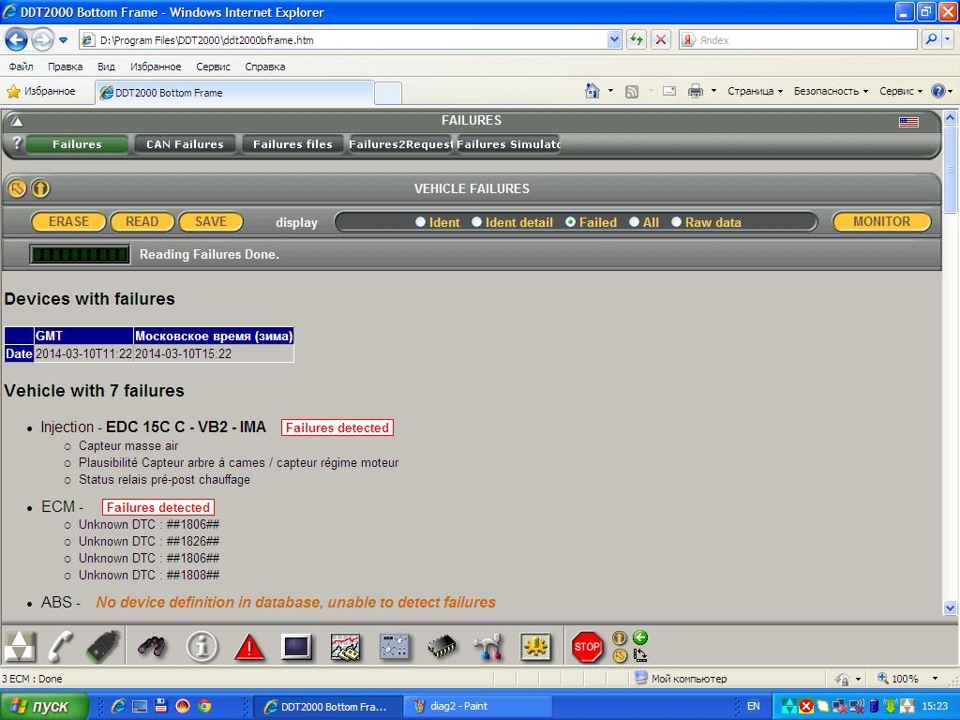Click the search magnifier button

pos(931,40)
